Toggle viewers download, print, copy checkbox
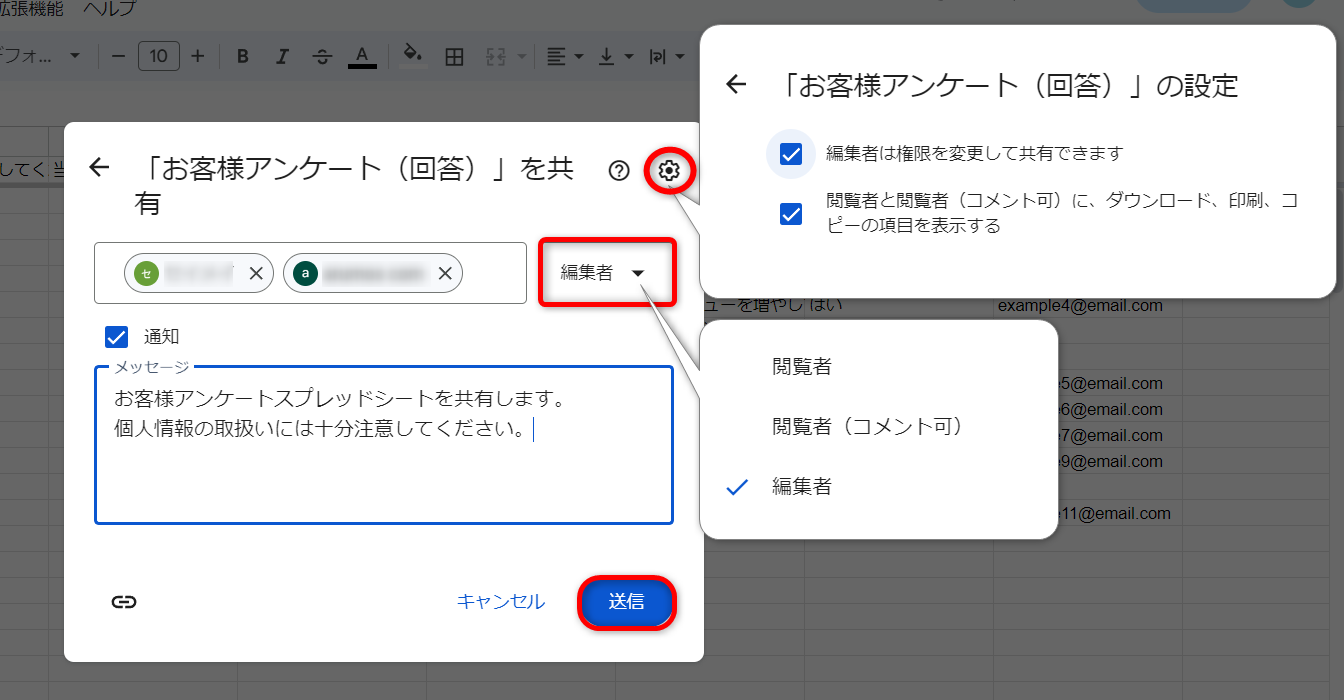Viewport: 1344px width, 700px height. coord(791,213)
